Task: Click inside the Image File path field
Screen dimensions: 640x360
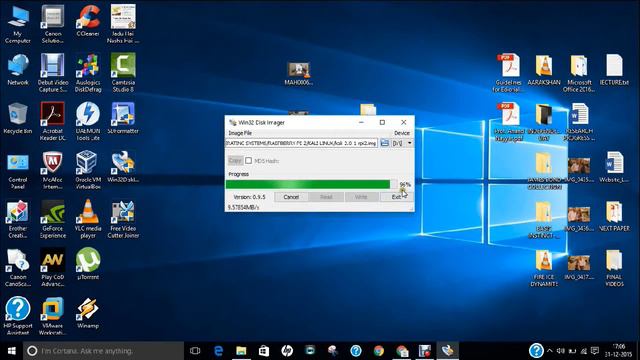Action: [302, 143]
